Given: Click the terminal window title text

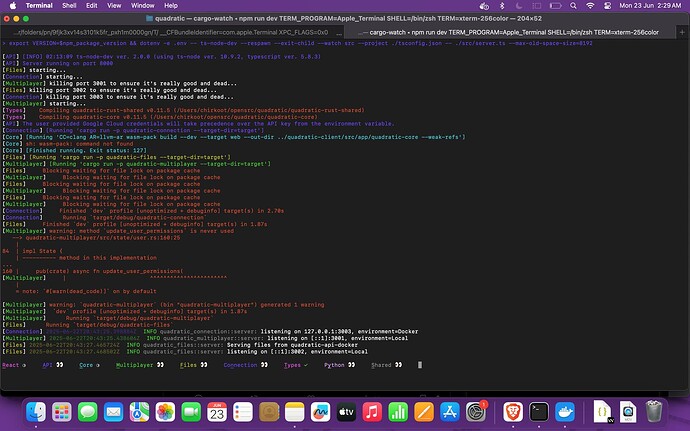Looking at the screenshot, I should click(x=348, y=18).
